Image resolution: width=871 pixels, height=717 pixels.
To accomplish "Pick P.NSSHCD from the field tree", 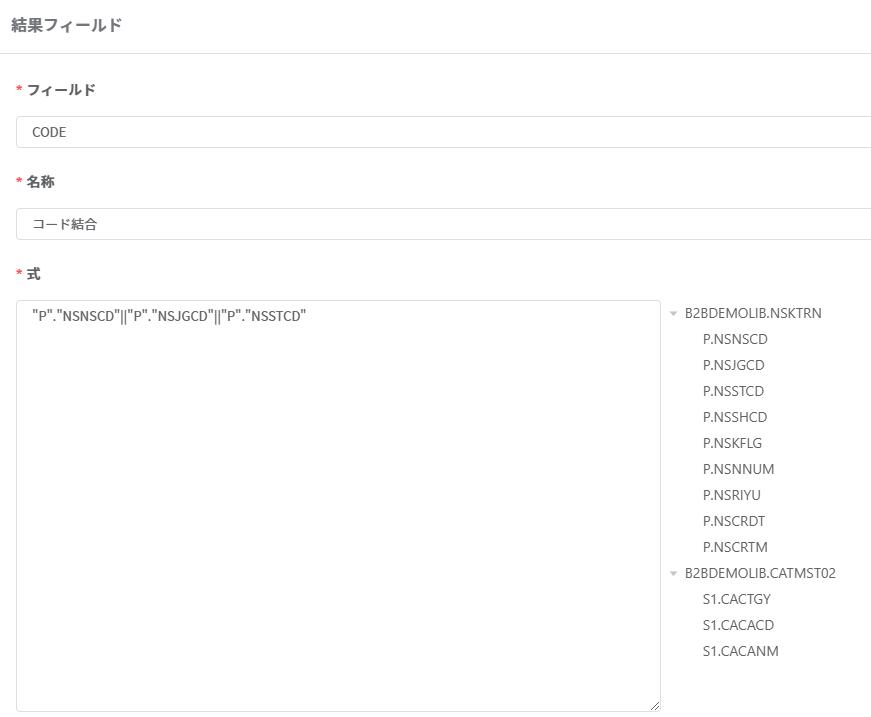I will (x=734, y=417).
